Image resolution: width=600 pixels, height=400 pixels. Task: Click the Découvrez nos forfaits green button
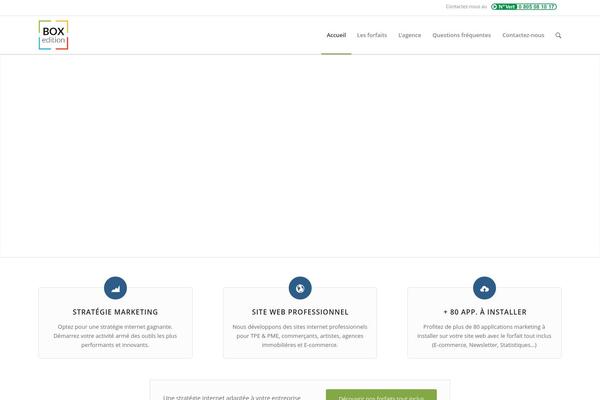click(x=381, y=395)
